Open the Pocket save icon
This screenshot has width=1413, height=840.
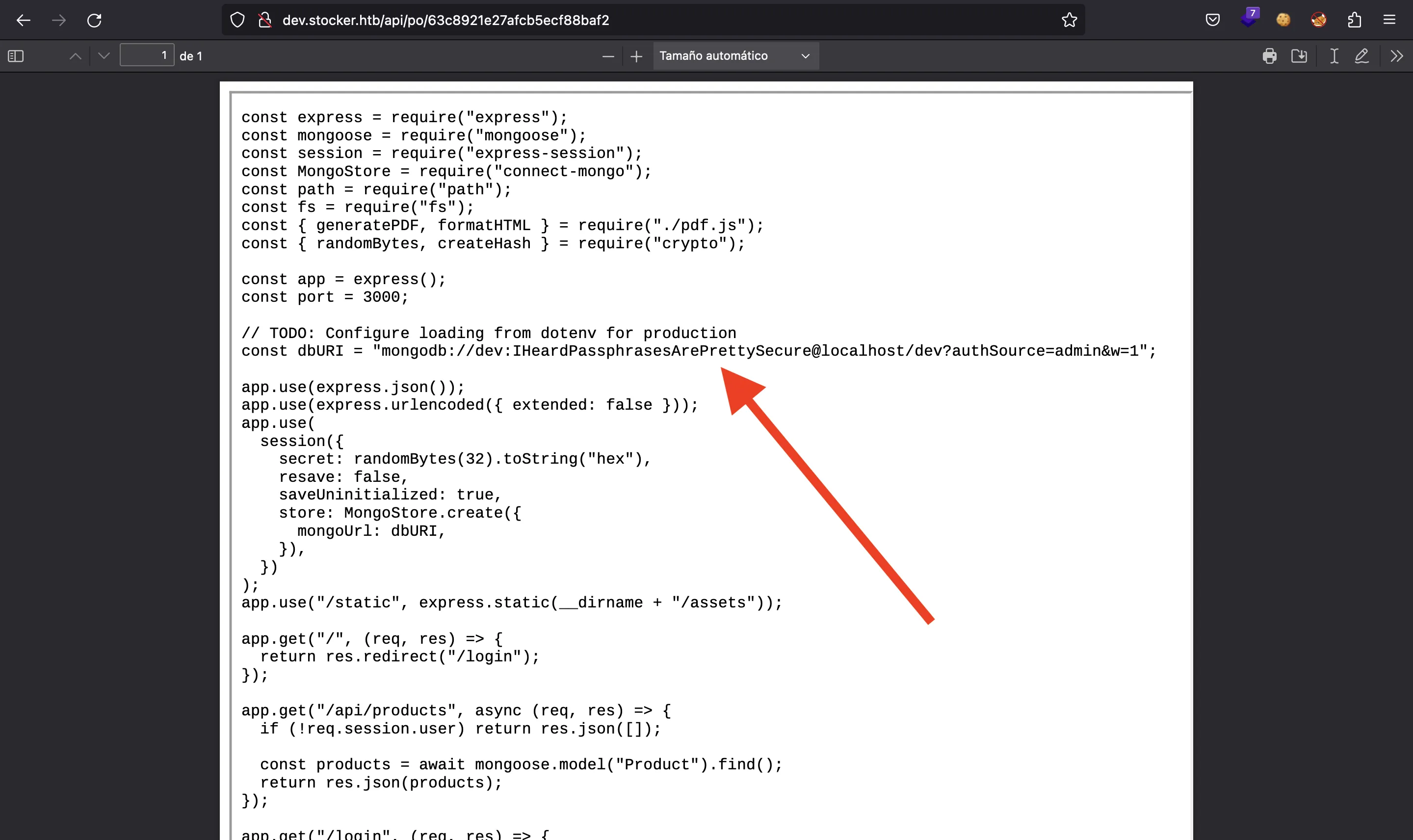point(1213,21)
